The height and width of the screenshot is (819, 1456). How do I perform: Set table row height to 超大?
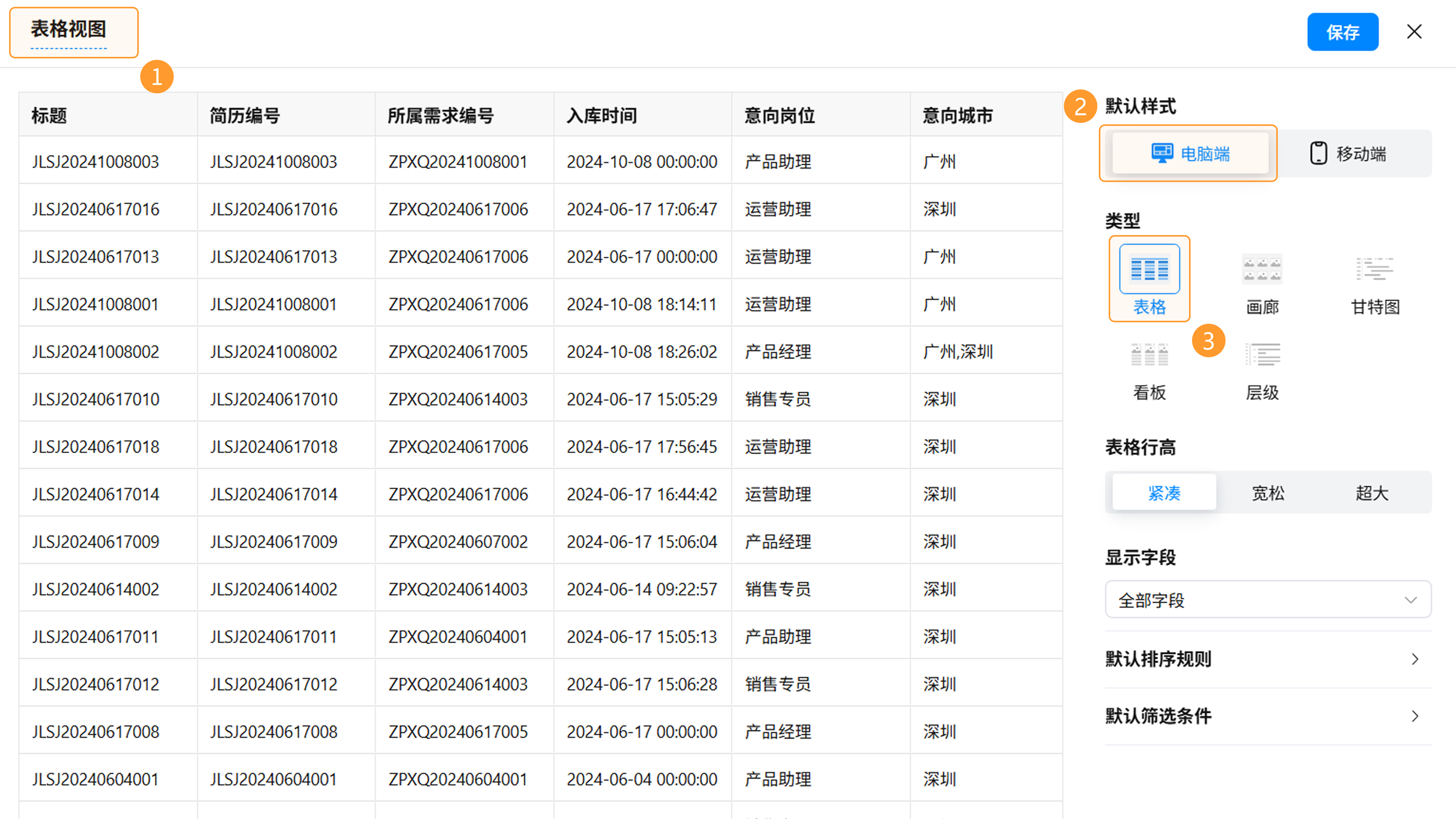tap(1372, 493)
